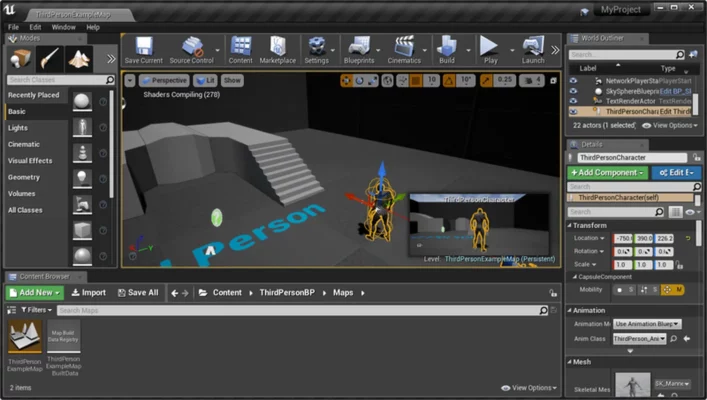The image size is (707, 400).
Task: Select the Lights category in Modes
Action: tap(18, 128)
